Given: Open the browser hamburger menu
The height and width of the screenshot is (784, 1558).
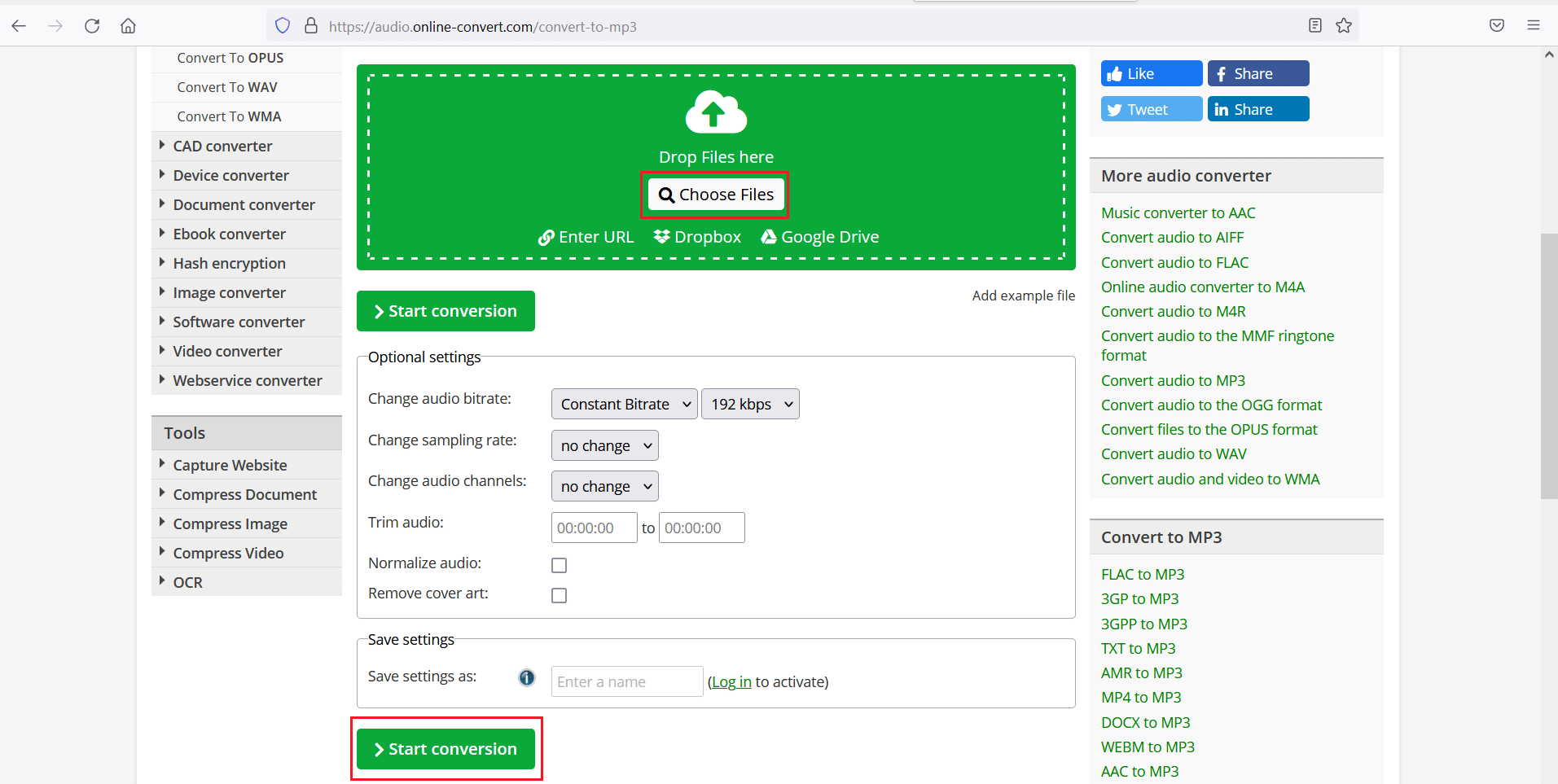Looking at the screenshot, I should tap(1533, 26).
